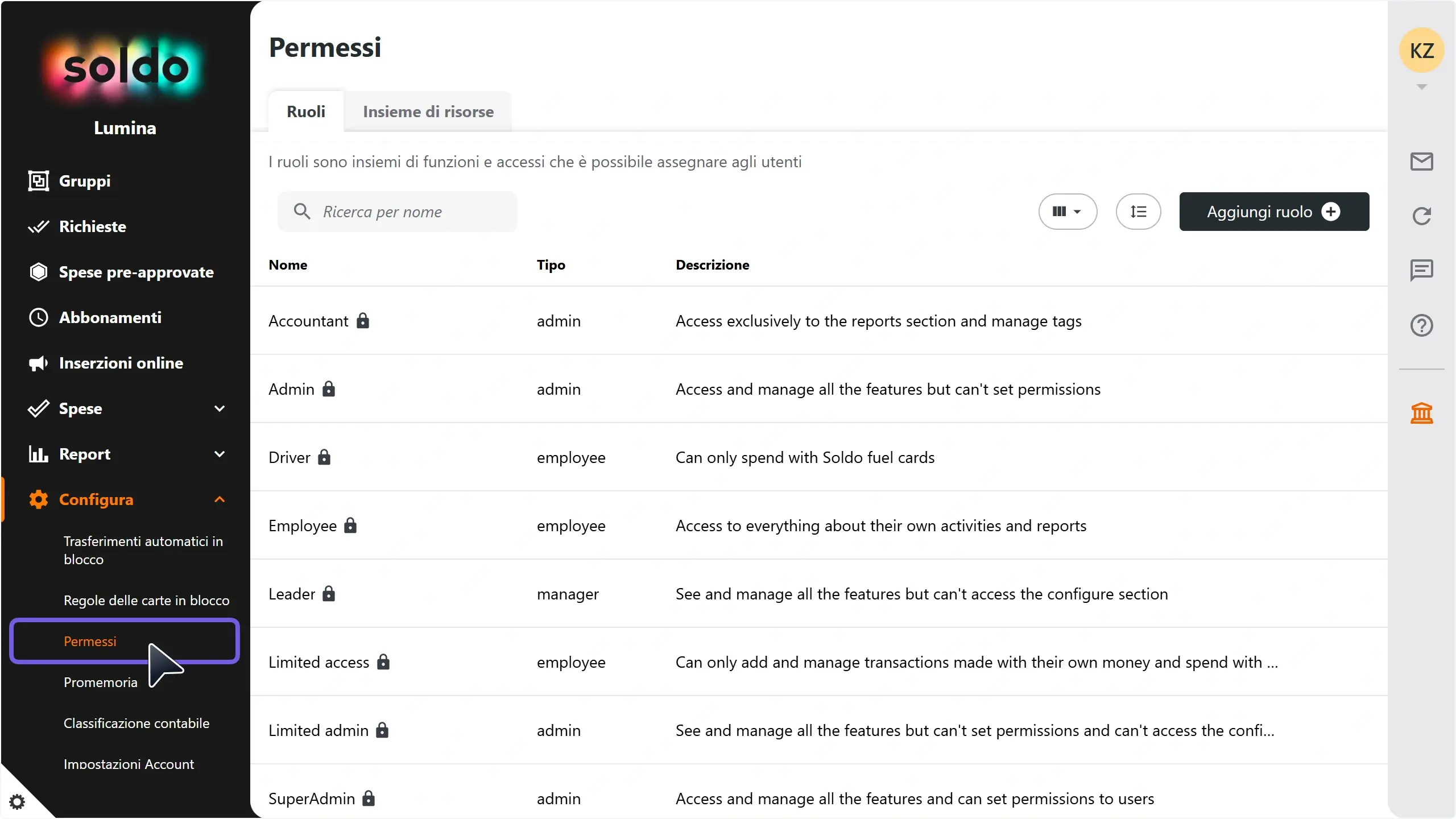Click the lock icon next to Driver

pos(324,457)
